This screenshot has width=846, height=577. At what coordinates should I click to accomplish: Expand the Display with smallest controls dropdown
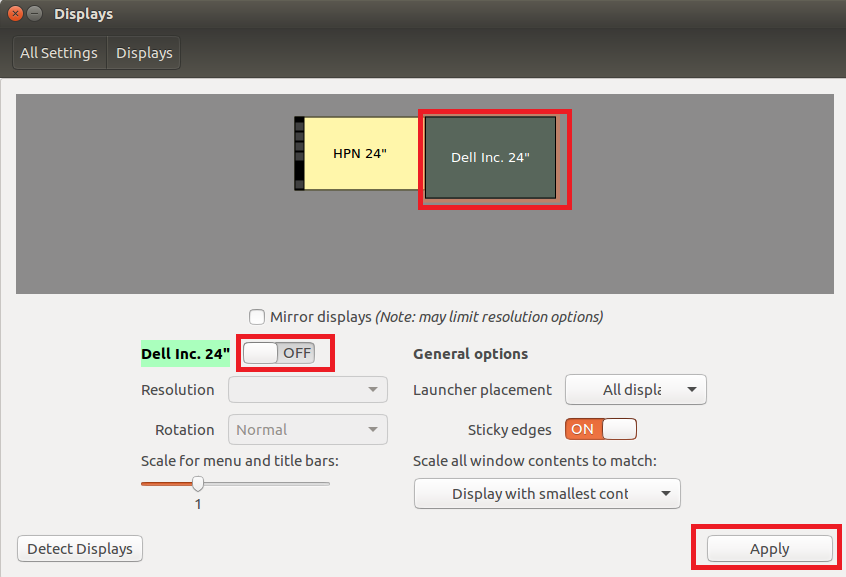pyautogui.click(x=547, y=493)
